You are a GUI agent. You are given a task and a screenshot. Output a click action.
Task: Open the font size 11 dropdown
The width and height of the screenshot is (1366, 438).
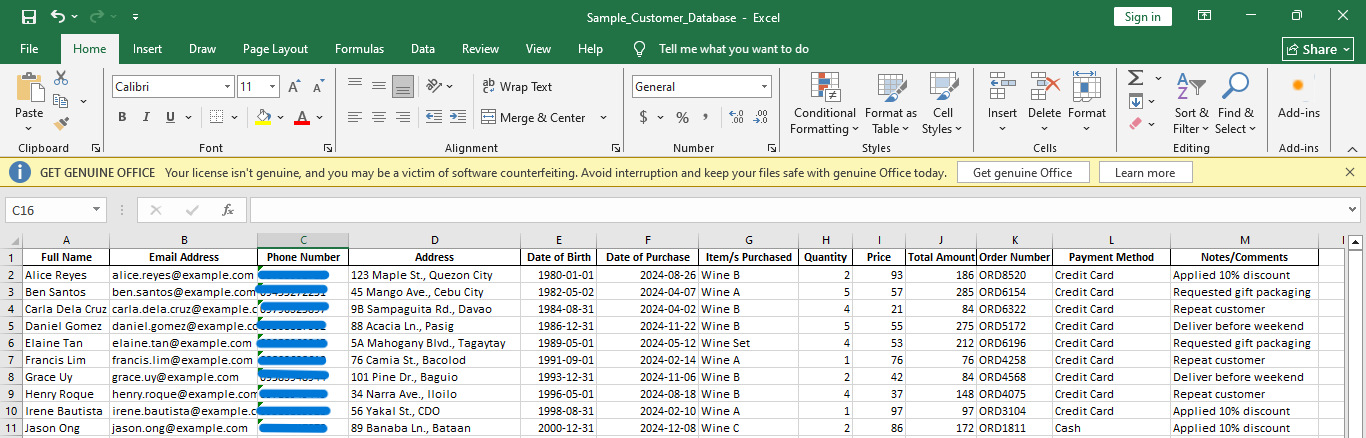click(x=273, y=87)
